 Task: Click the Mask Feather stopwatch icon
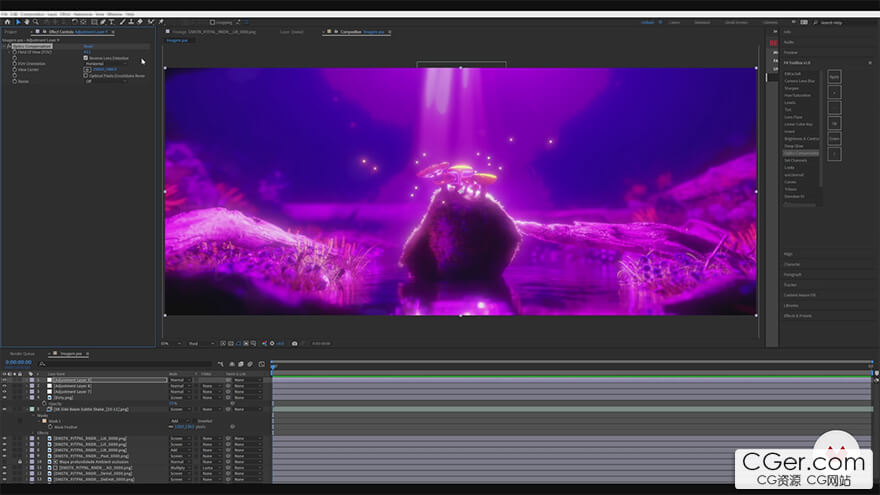[50, 427]
